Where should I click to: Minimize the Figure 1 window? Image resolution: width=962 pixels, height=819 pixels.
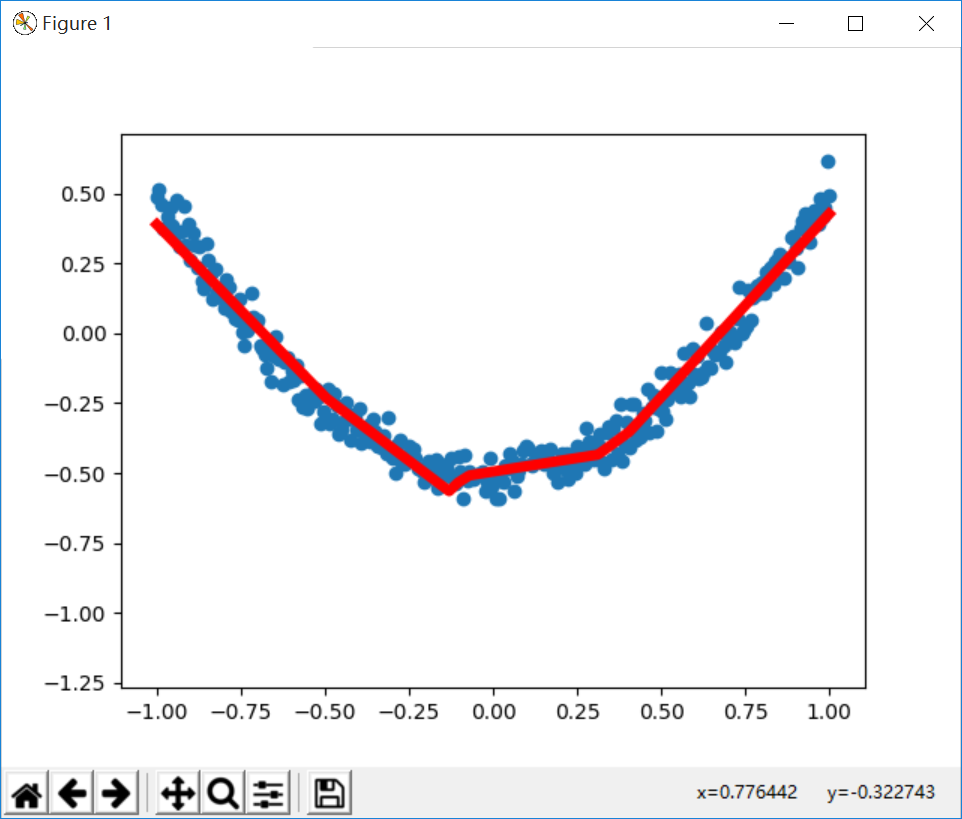pos(786,23)
